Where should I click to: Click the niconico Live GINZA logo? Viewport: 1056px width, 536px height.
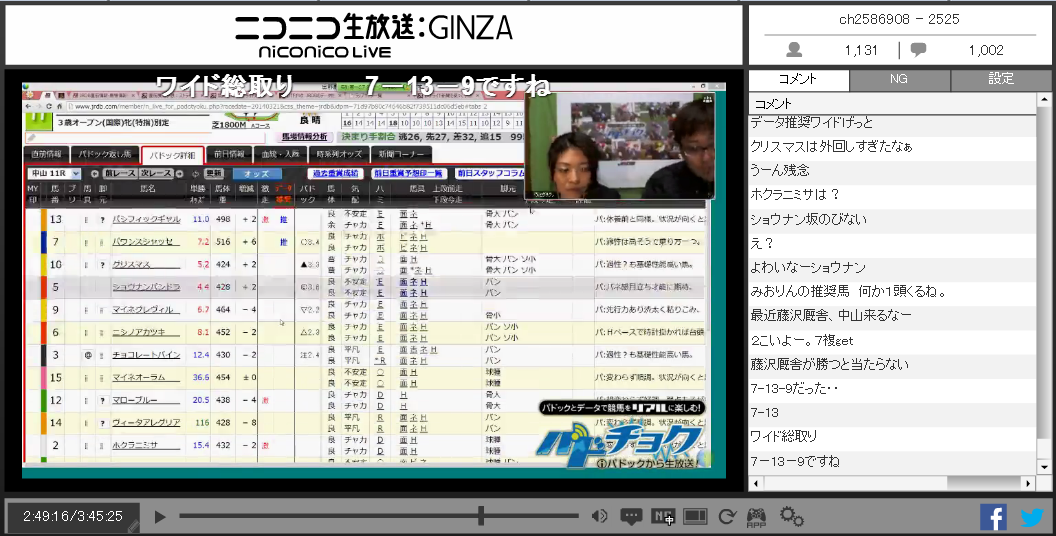(374, 36)
